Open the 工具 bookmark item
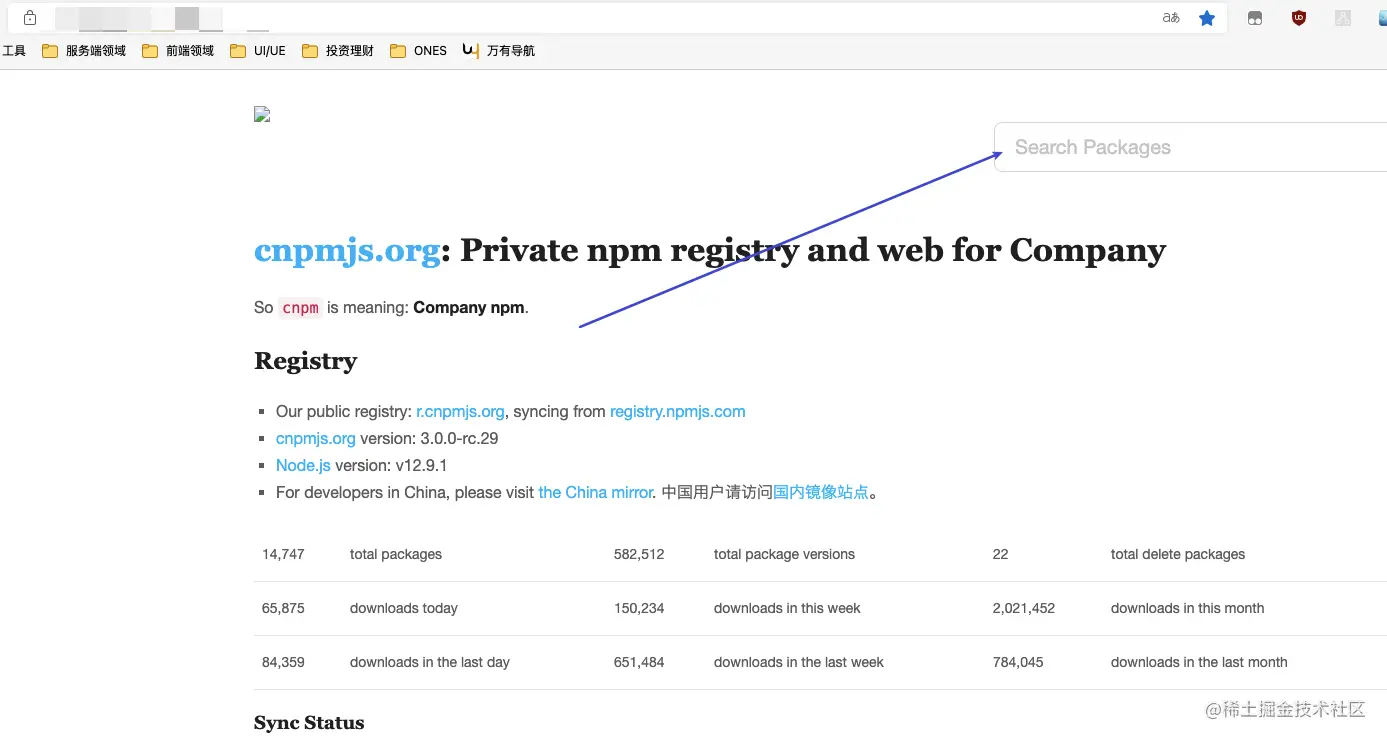Viewport: 1387px width, 741px height. [x=13, y=51]
